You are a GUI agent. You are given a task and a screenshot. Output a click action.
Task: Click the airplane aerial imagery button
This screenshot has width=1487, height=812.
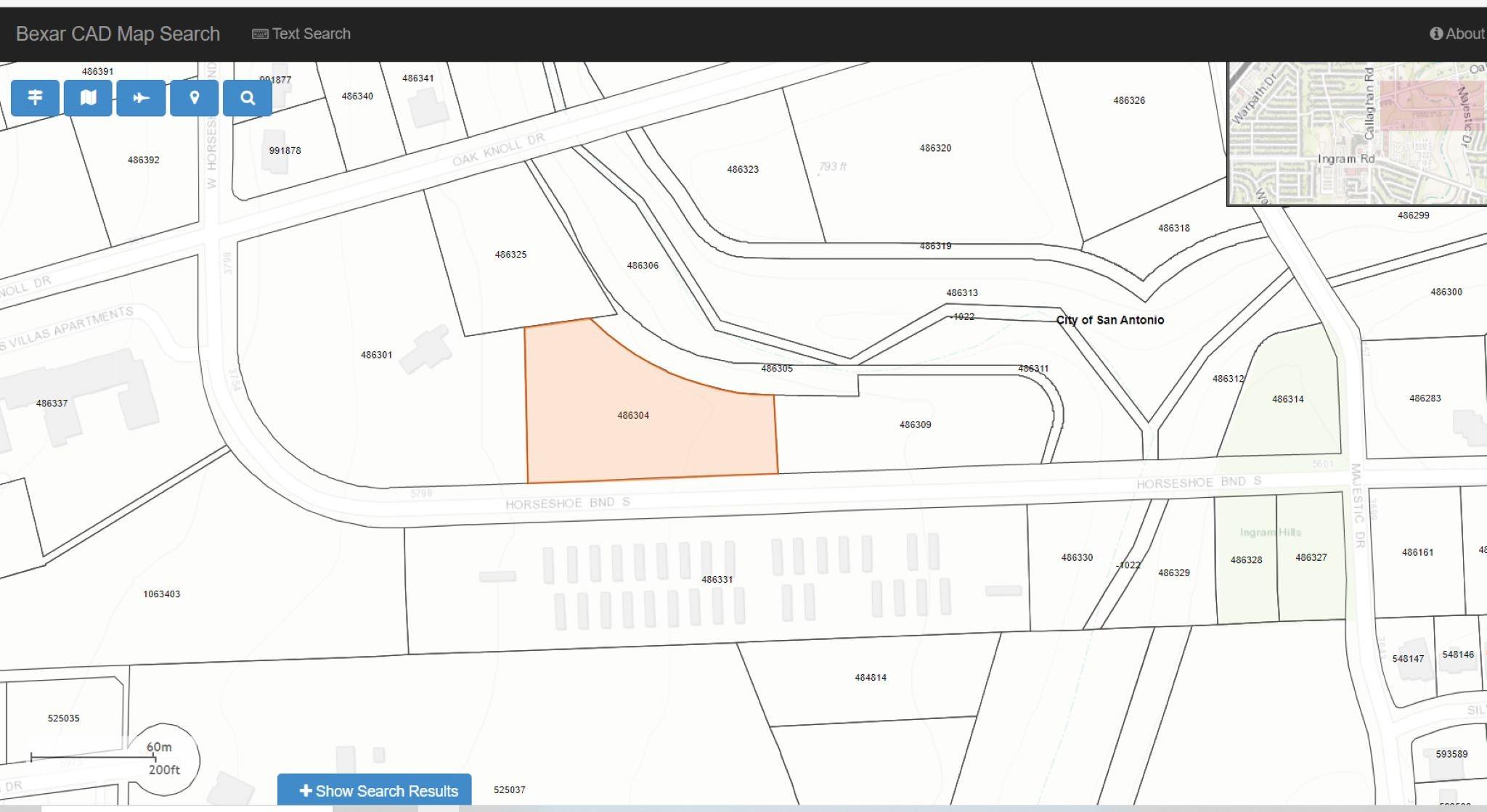(x=141, y=98)
